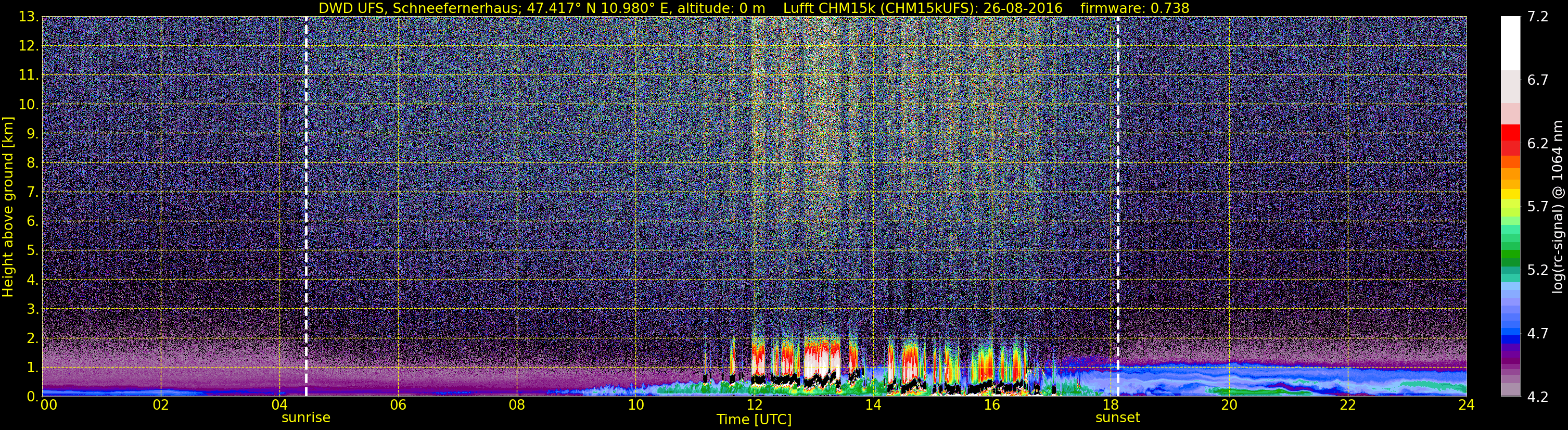
Task: Click the dashed white sunset line
Action: 1117,207
